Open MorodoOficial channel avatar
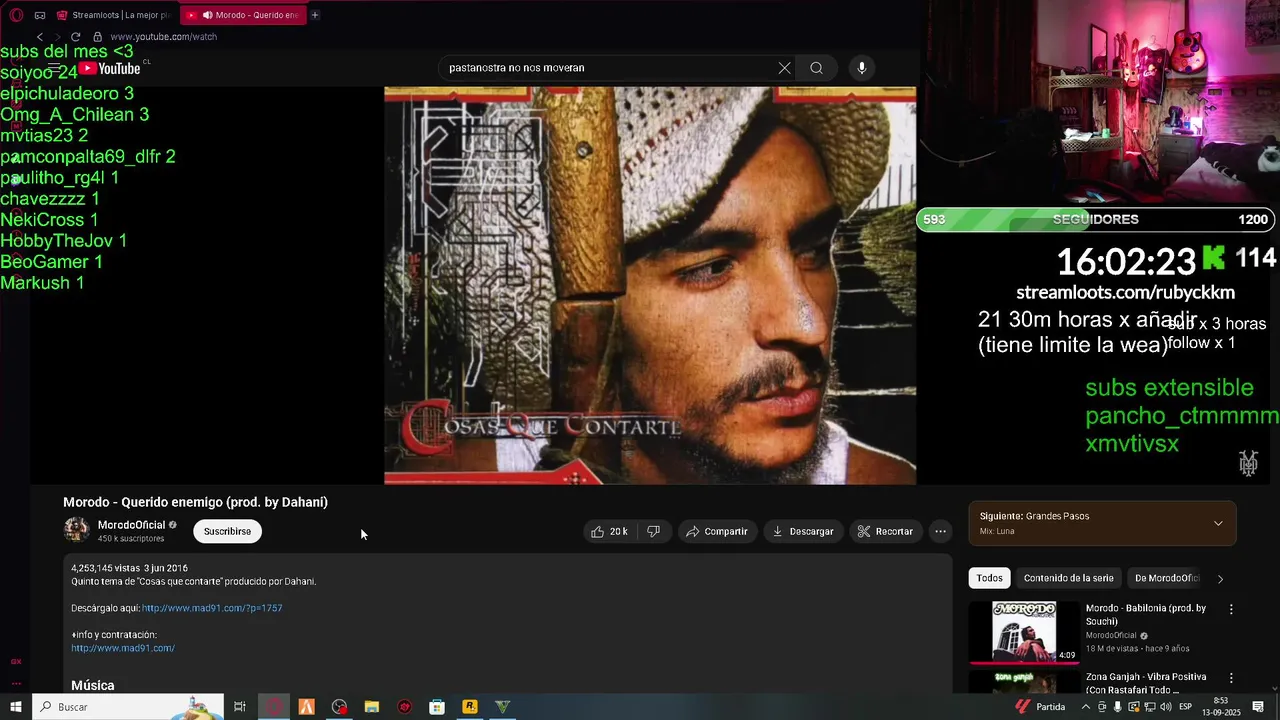1280x720 pixels. 77,530
